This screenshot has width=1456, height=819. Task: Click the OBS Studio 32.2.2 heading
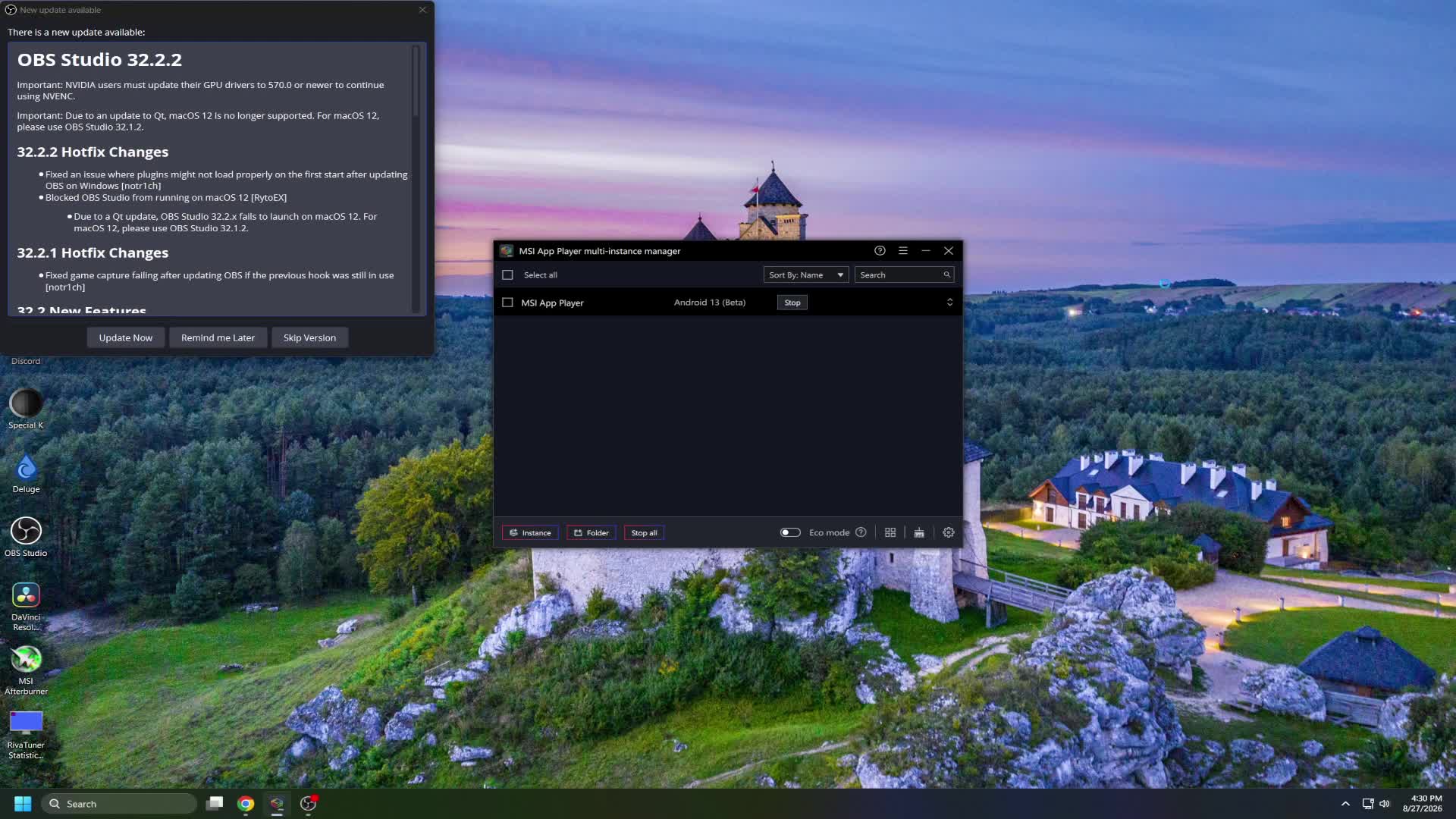[99, 60]
